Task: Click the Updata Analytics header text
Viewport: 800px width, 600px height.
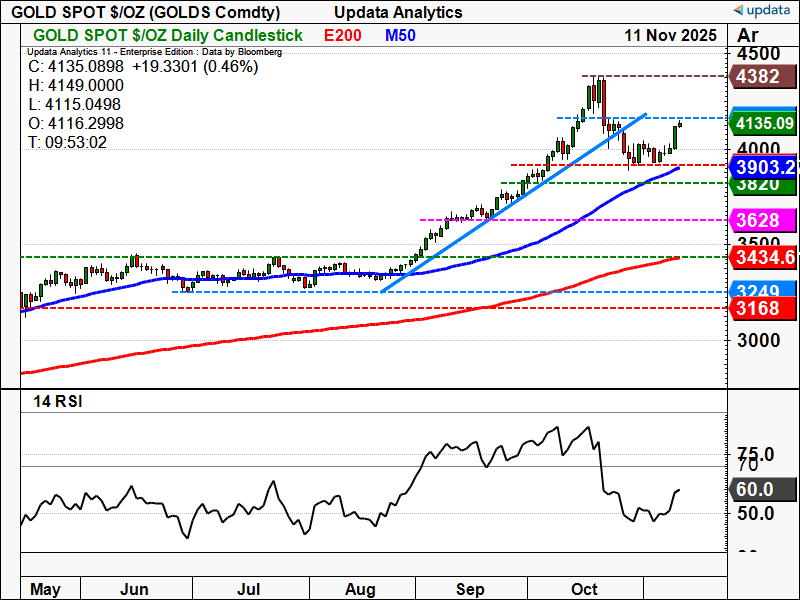Action: pyautogui.click(x=397, y=12)
